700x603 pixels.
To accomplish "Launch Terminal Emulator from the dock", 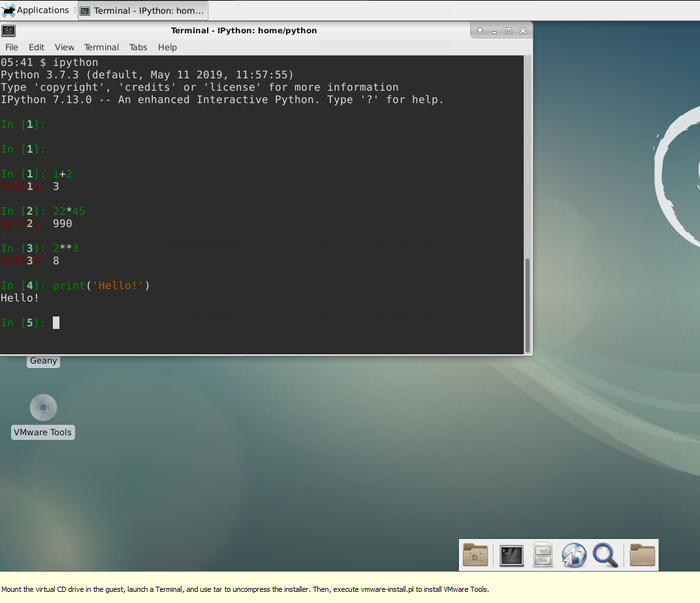I will point(512,555).
